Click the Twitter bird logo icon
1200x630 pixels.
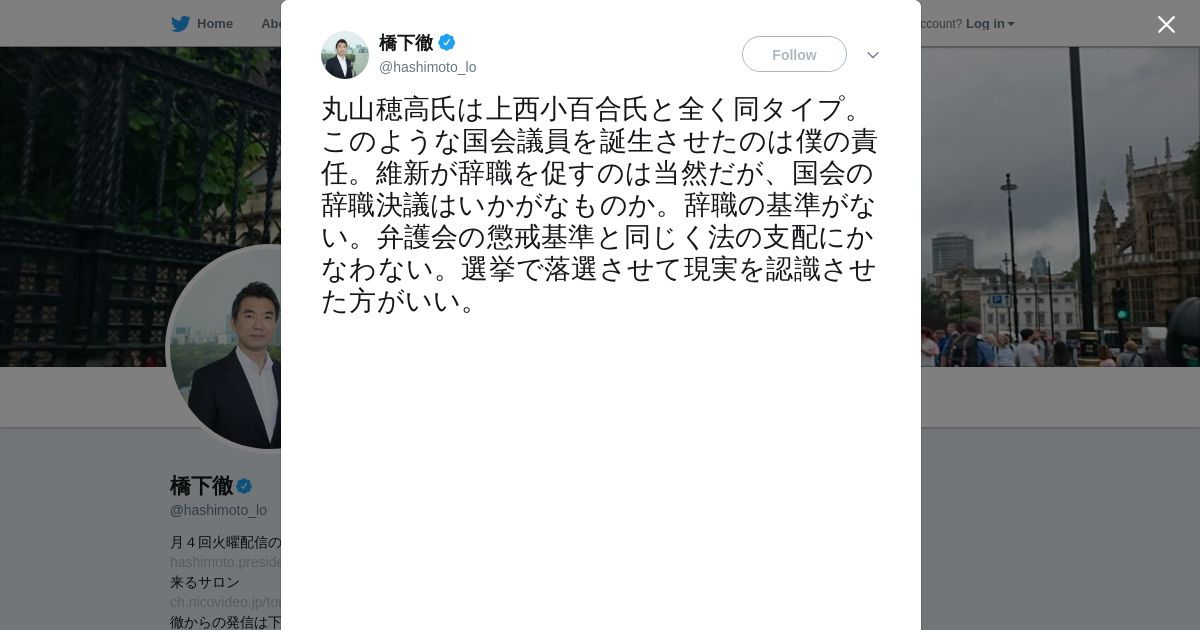pos(180,24)
